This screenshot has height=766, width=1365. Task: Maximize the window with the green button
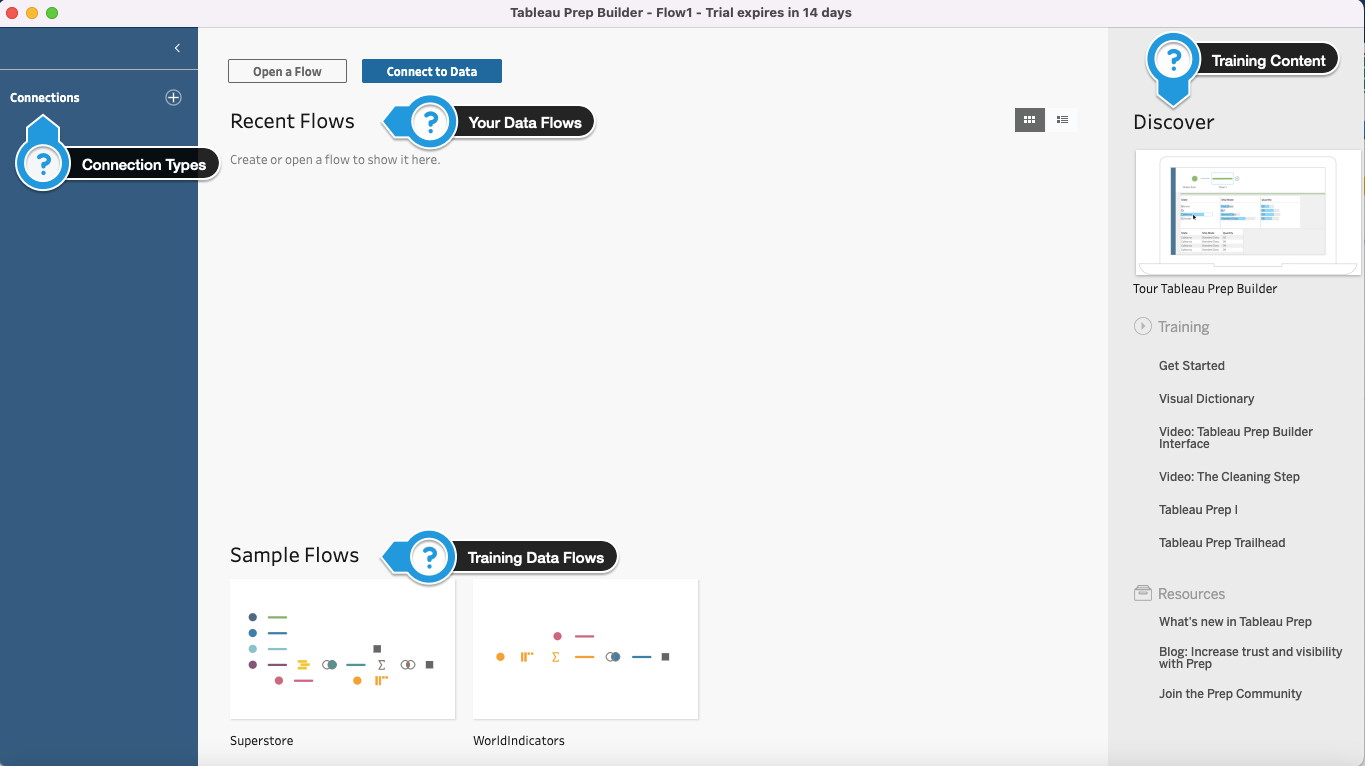pyautogui.click(x=52, y=13)
